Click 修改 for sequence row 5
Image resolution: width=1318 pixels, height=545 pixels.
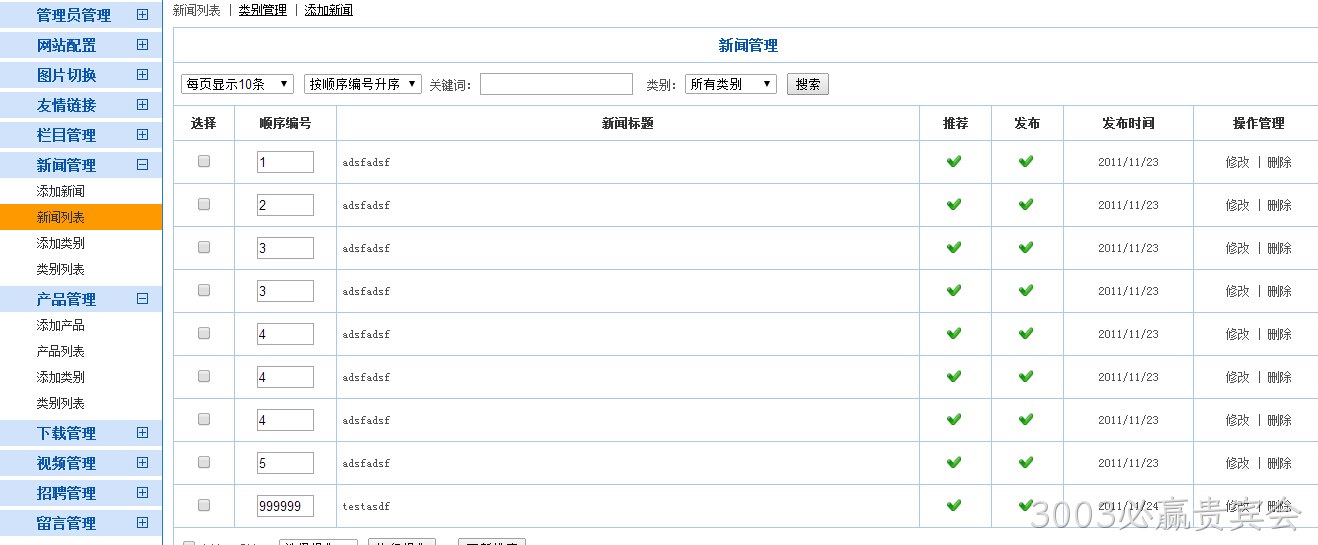1238,463
